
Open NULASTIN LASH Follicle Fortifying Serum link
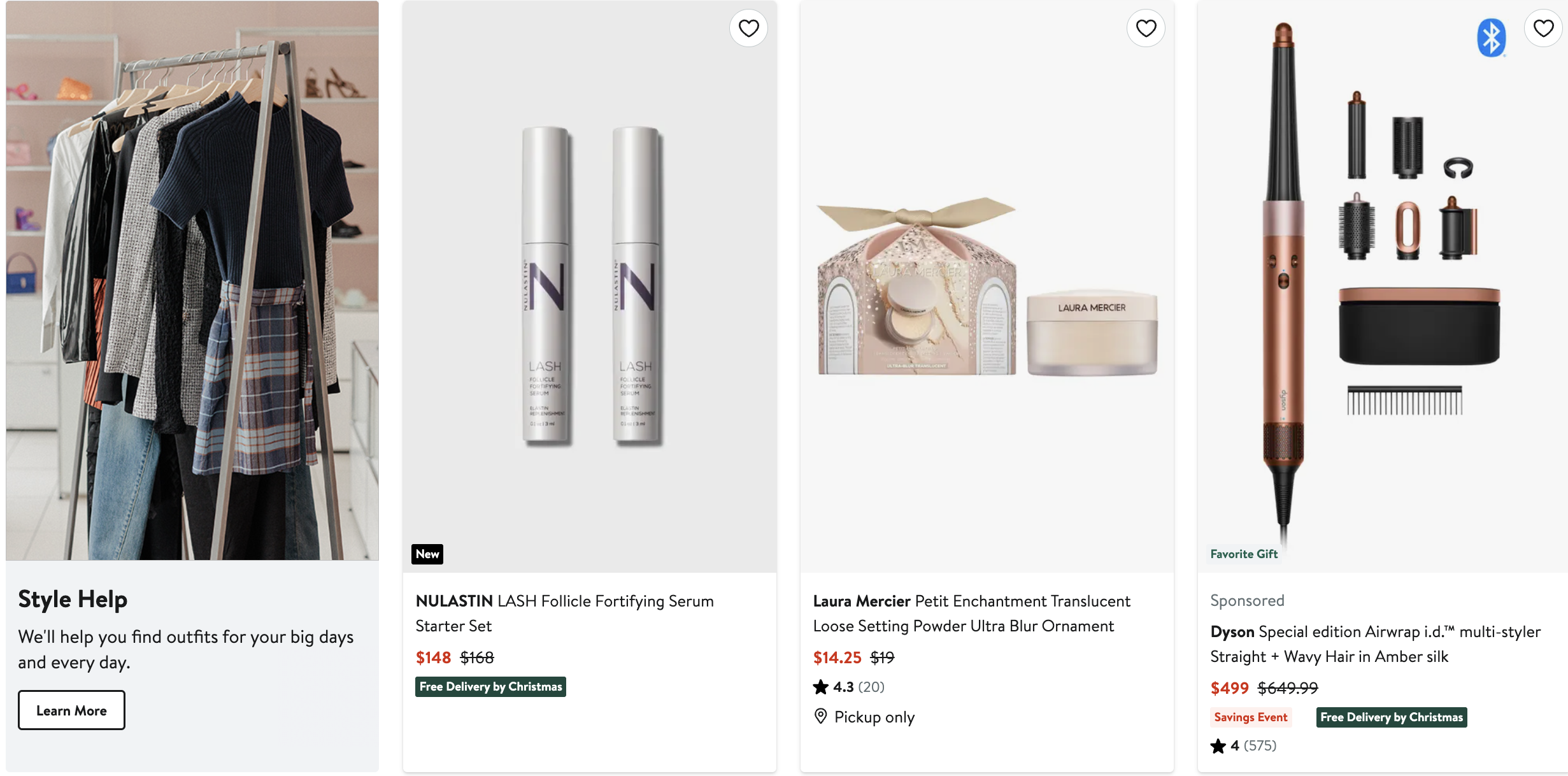(x=564, y=613)
